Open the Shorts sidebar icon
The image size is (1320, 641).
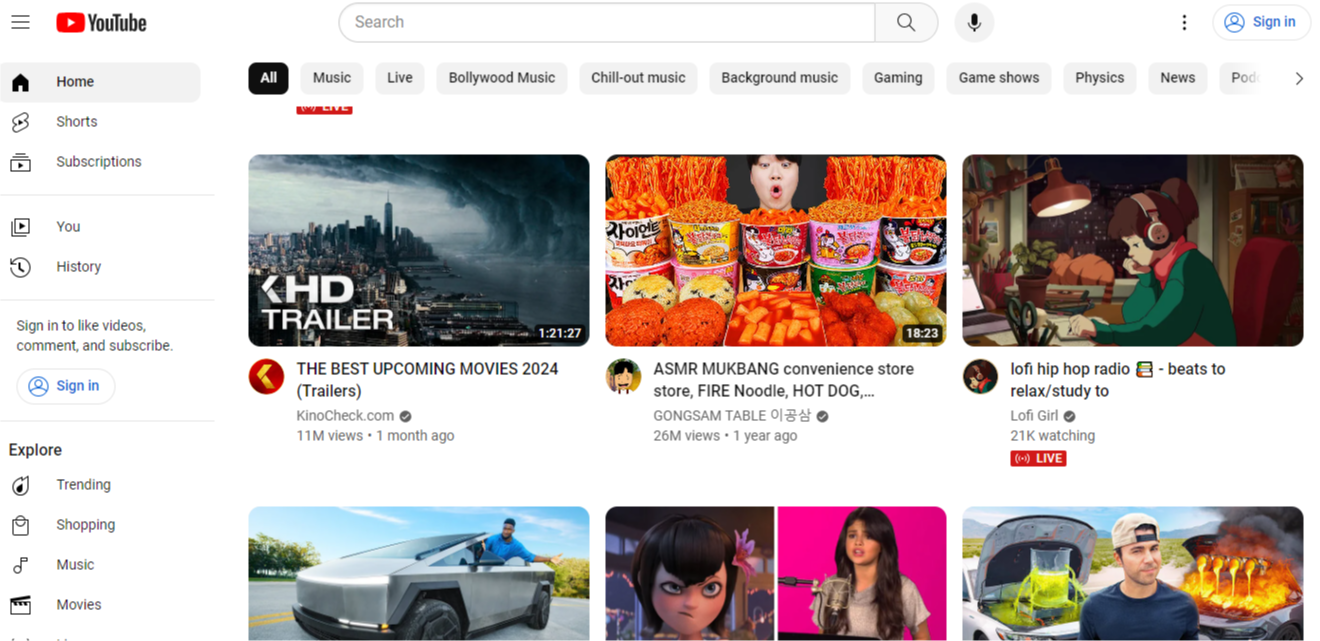(x=21, y=122)
